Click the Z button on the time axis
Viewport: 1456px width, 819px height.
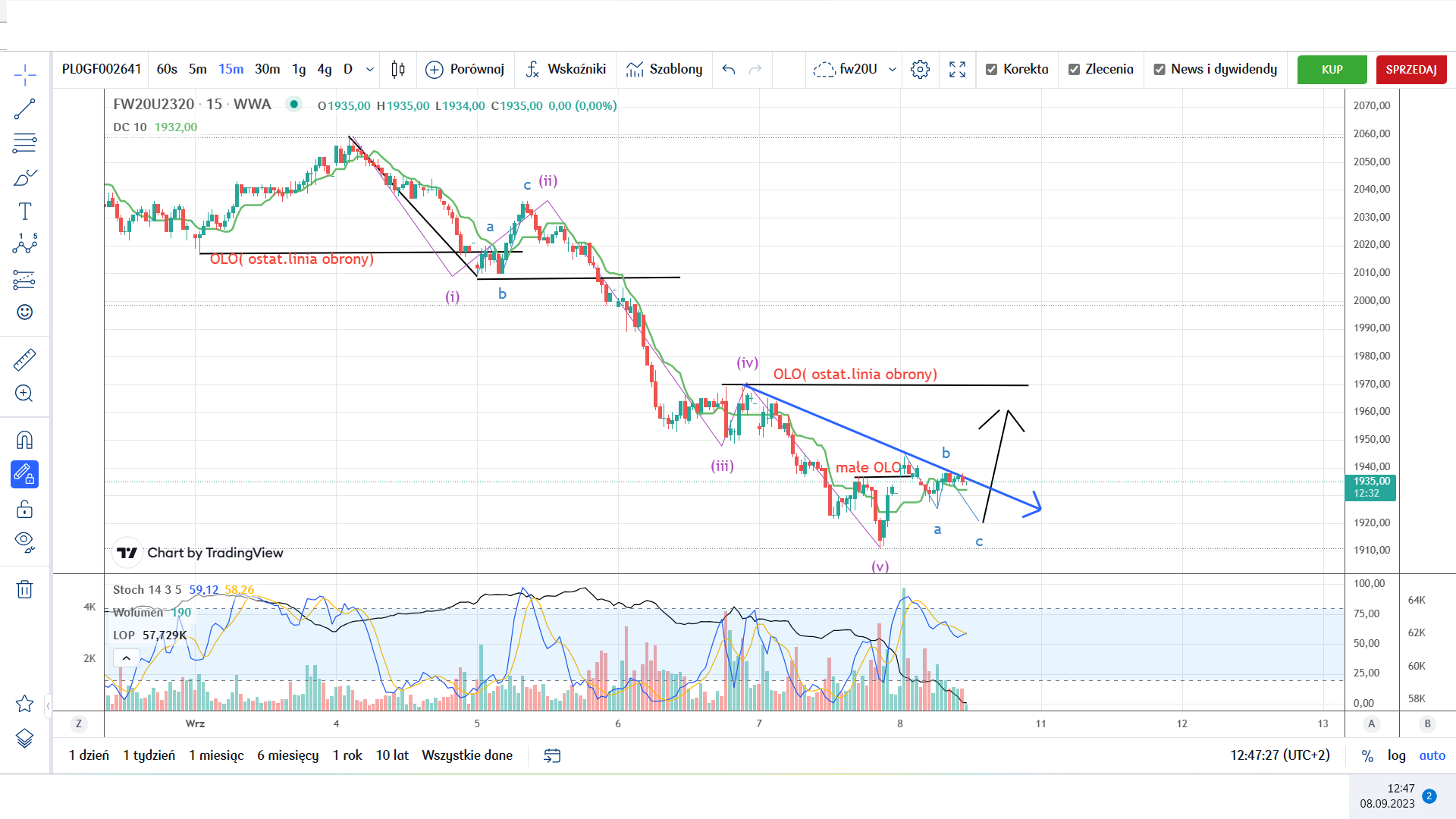tap(79, 724)
